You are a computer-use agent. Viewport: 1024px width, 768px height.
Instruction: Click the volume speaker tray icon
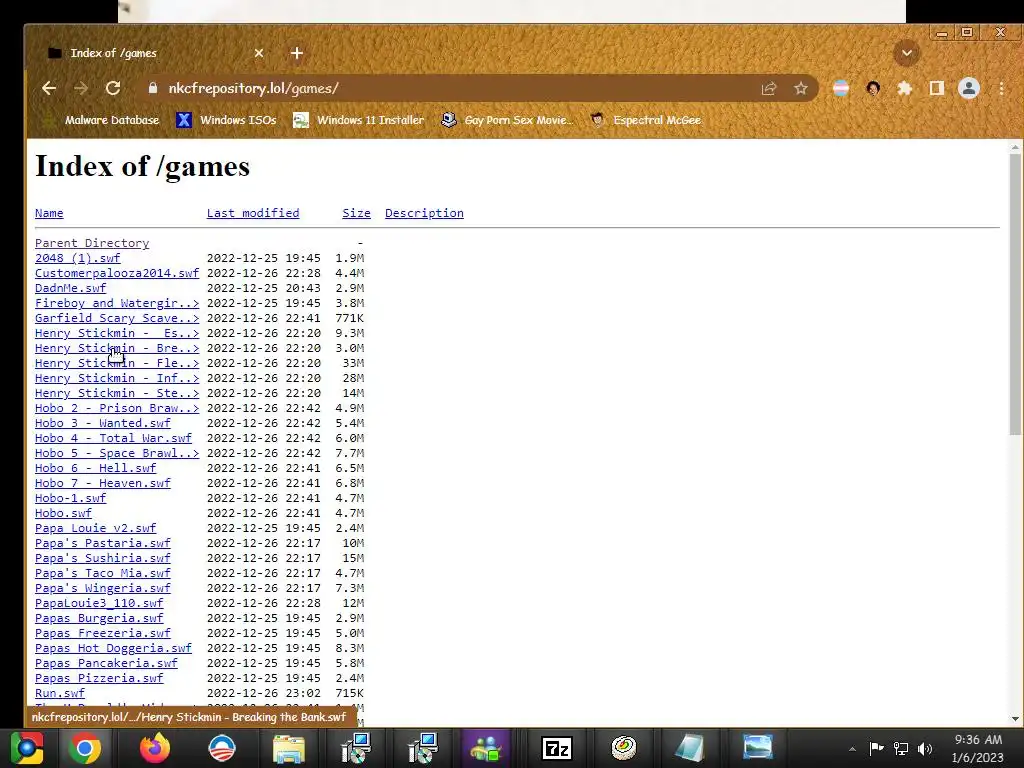[x=925, y=748]
